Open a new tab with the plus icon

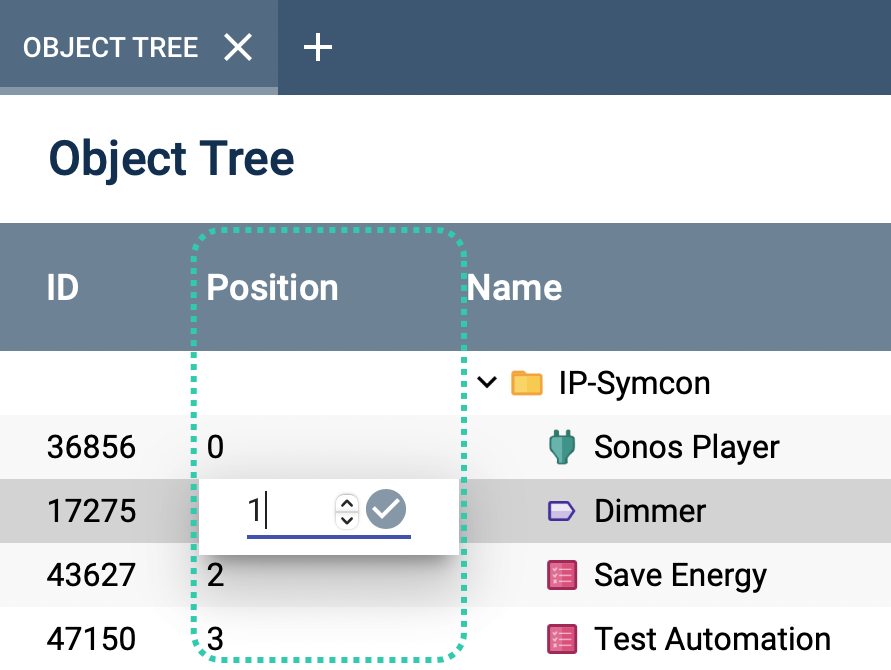click(x=318, y=46)
